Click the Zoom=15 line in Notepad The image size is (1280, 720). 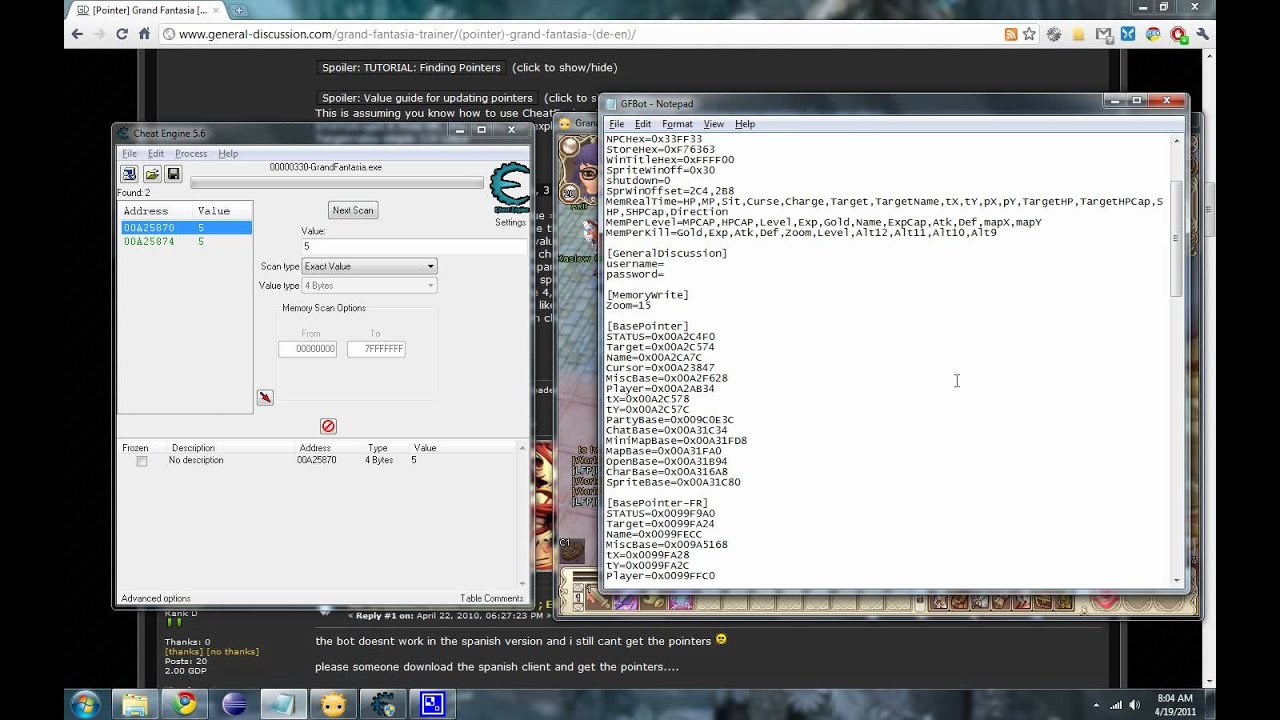628,305
